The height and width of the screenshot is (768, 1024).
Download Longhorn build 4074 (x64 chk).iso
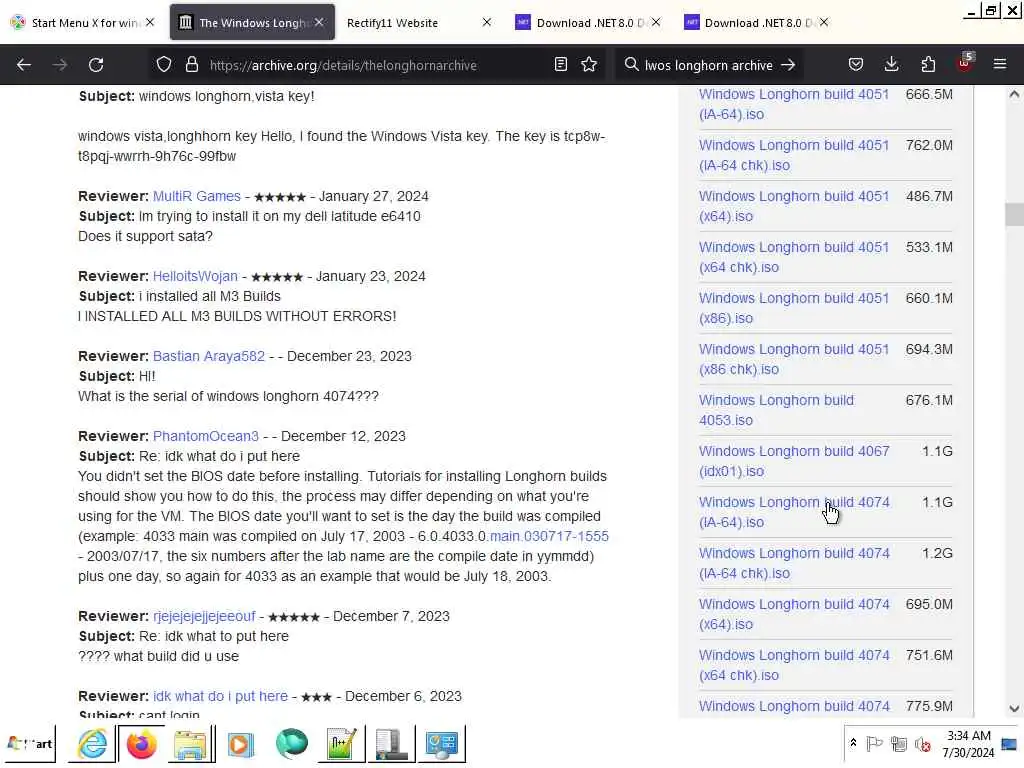click(793, 664)
